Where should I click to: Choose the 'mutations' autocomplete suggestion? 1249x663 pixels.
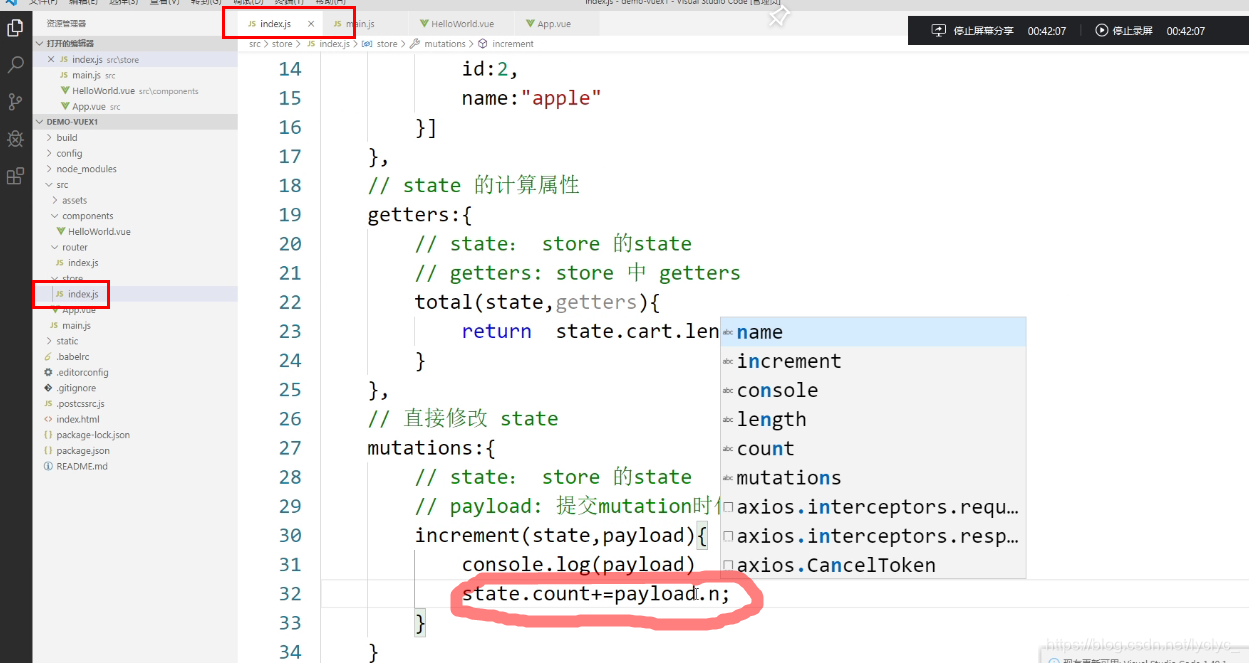pos(873,478)
